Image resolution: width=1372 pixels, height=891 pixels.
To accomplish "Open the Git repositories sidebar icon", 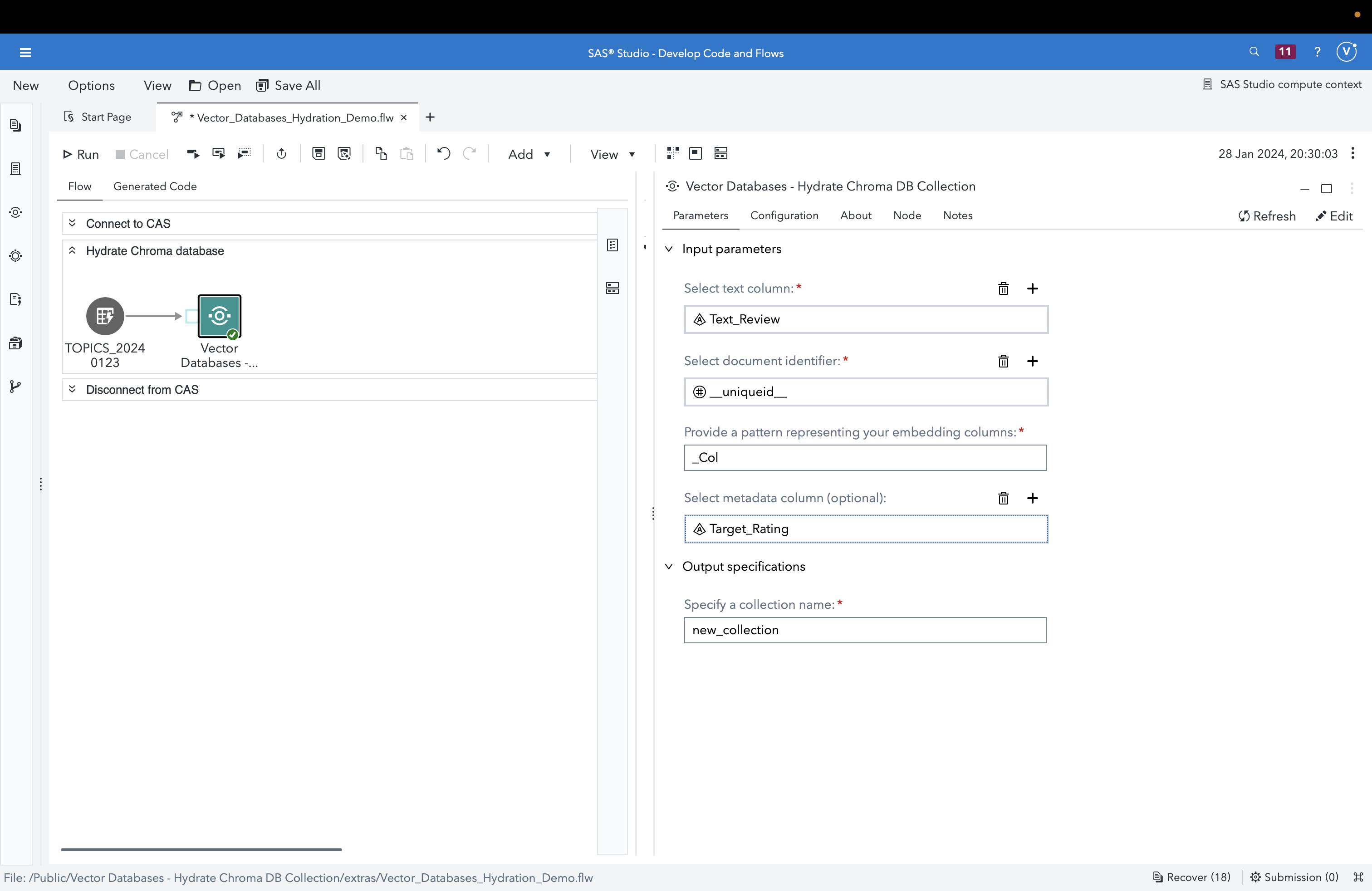I will [x=15, y=387].
